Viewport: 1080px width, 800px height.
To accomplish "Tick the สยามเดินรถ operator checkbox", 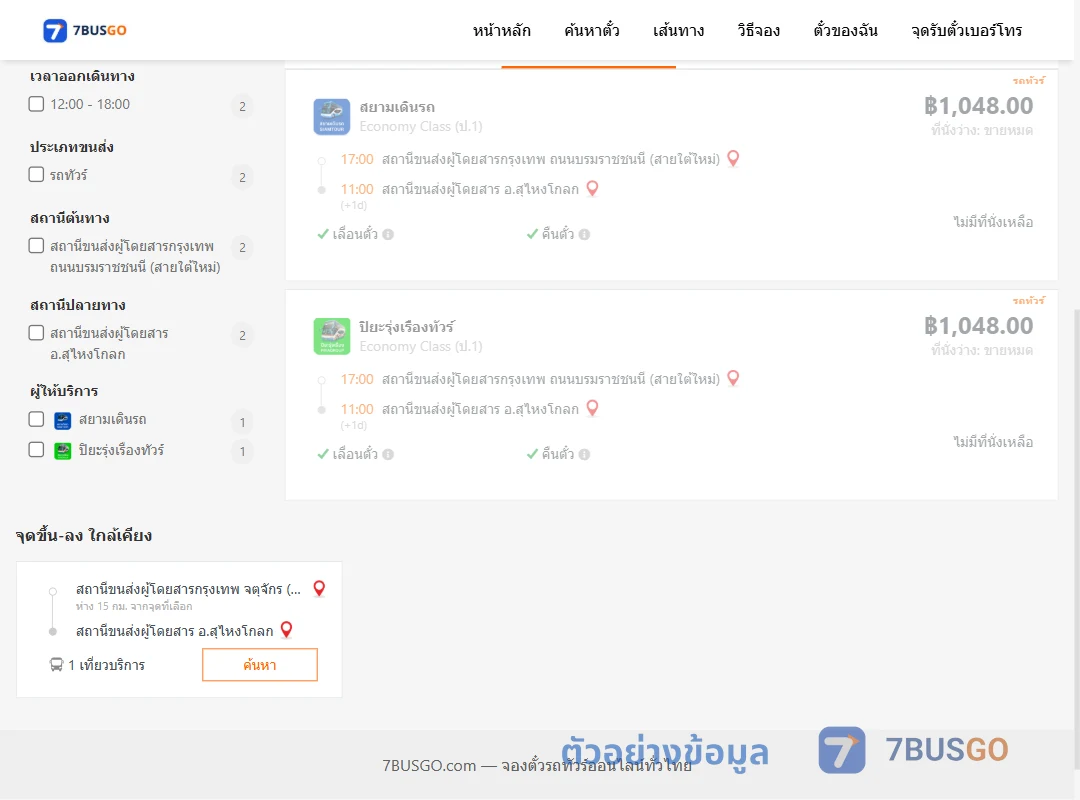I will [37, 419].
